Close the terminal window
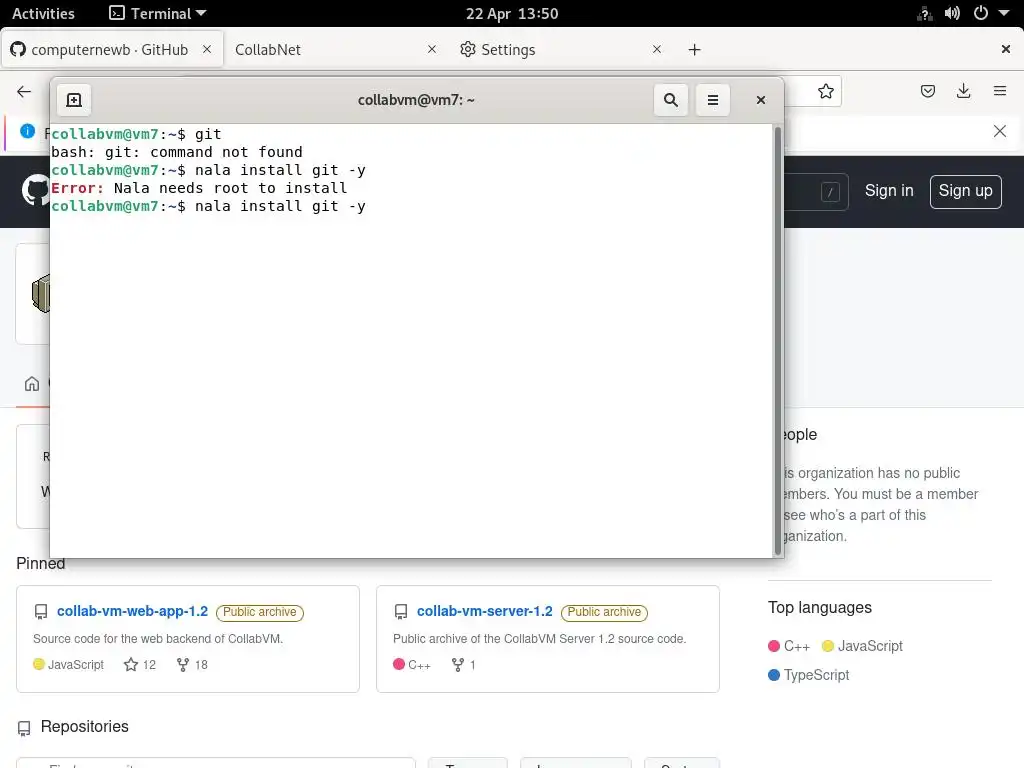 click(760, 100)
